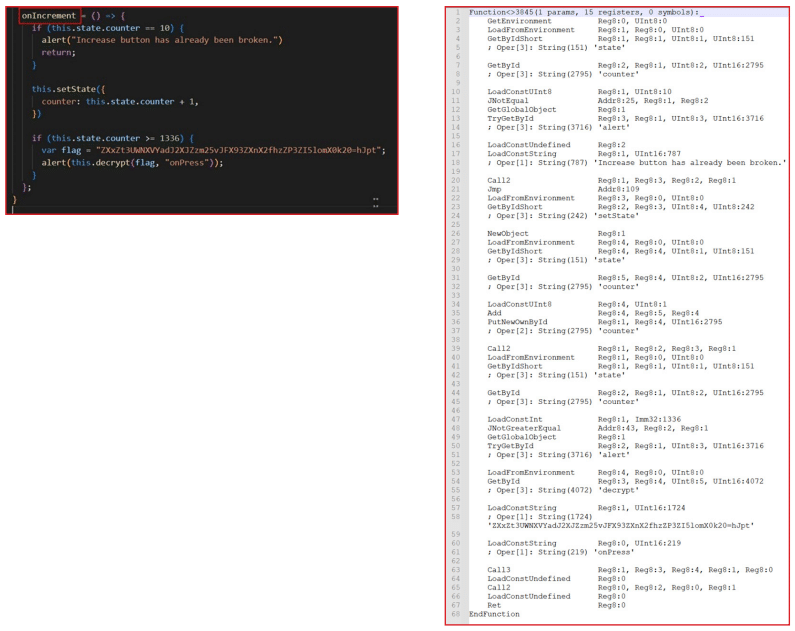795x631 pixels.
Task: Click the onIncrement identifier in the source code
Action: point(49,16)
